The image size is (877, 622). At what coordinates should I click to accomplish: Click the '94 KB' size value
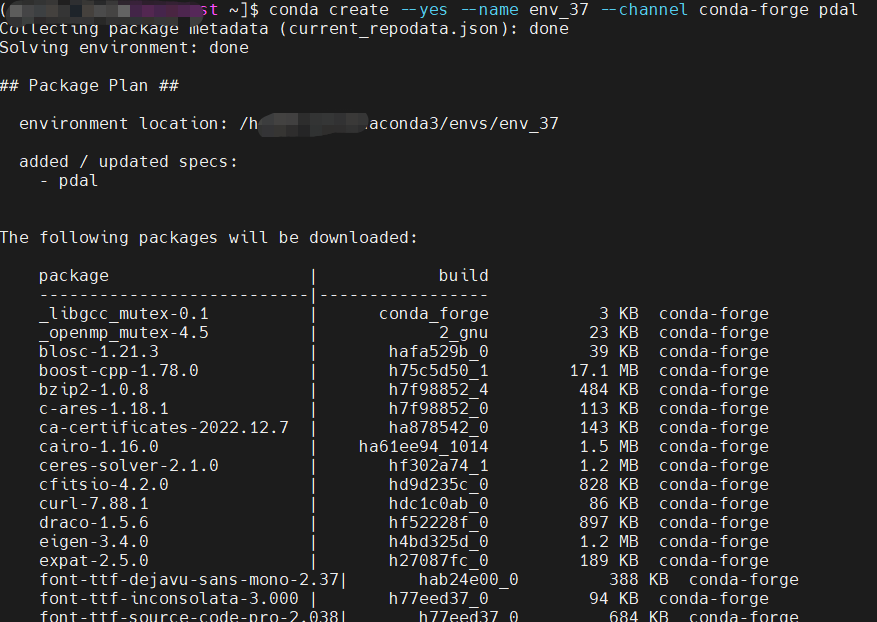[614, 599]
